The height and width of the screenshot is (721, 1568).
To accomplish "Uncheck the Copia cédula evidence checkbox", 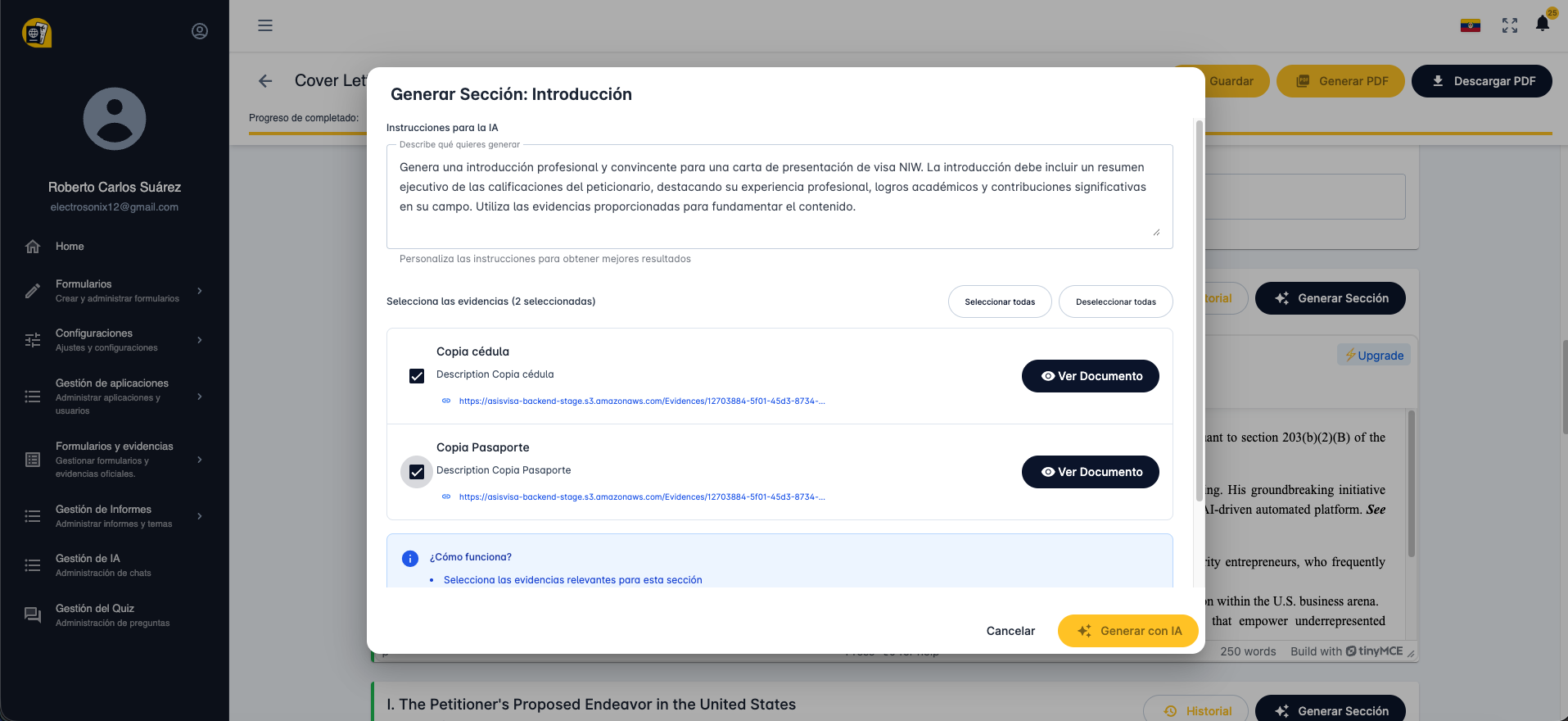I will pyautogui.click(x=417, y=376).
